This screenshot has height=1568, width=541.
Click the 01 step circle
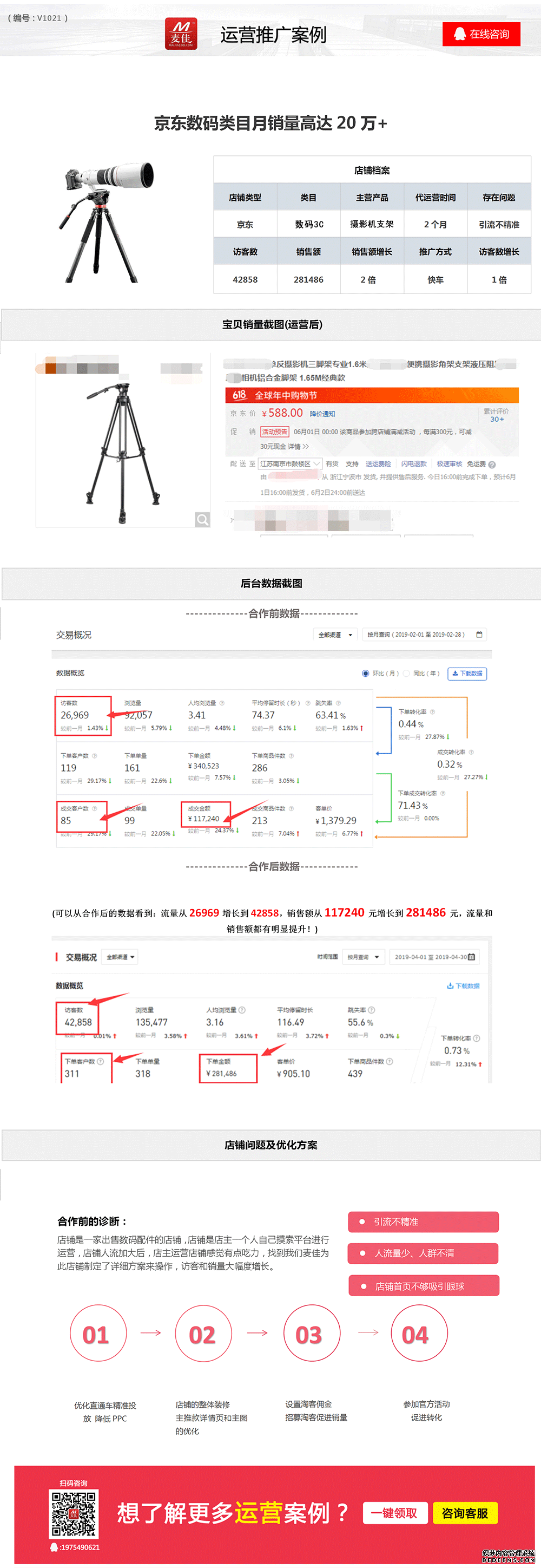(98, 1332)
